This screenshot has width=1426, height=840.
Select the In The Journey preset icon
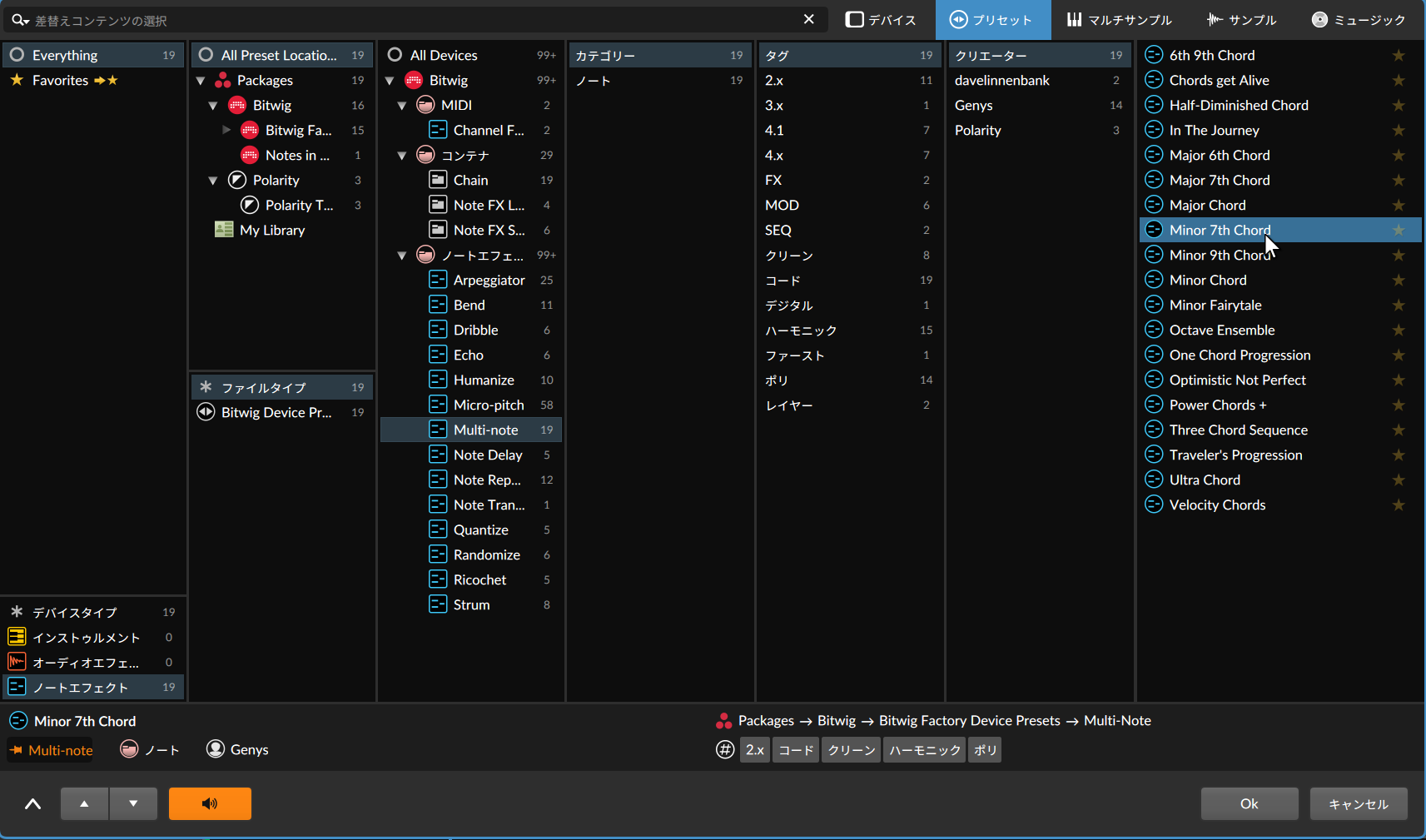[1154, 130]
